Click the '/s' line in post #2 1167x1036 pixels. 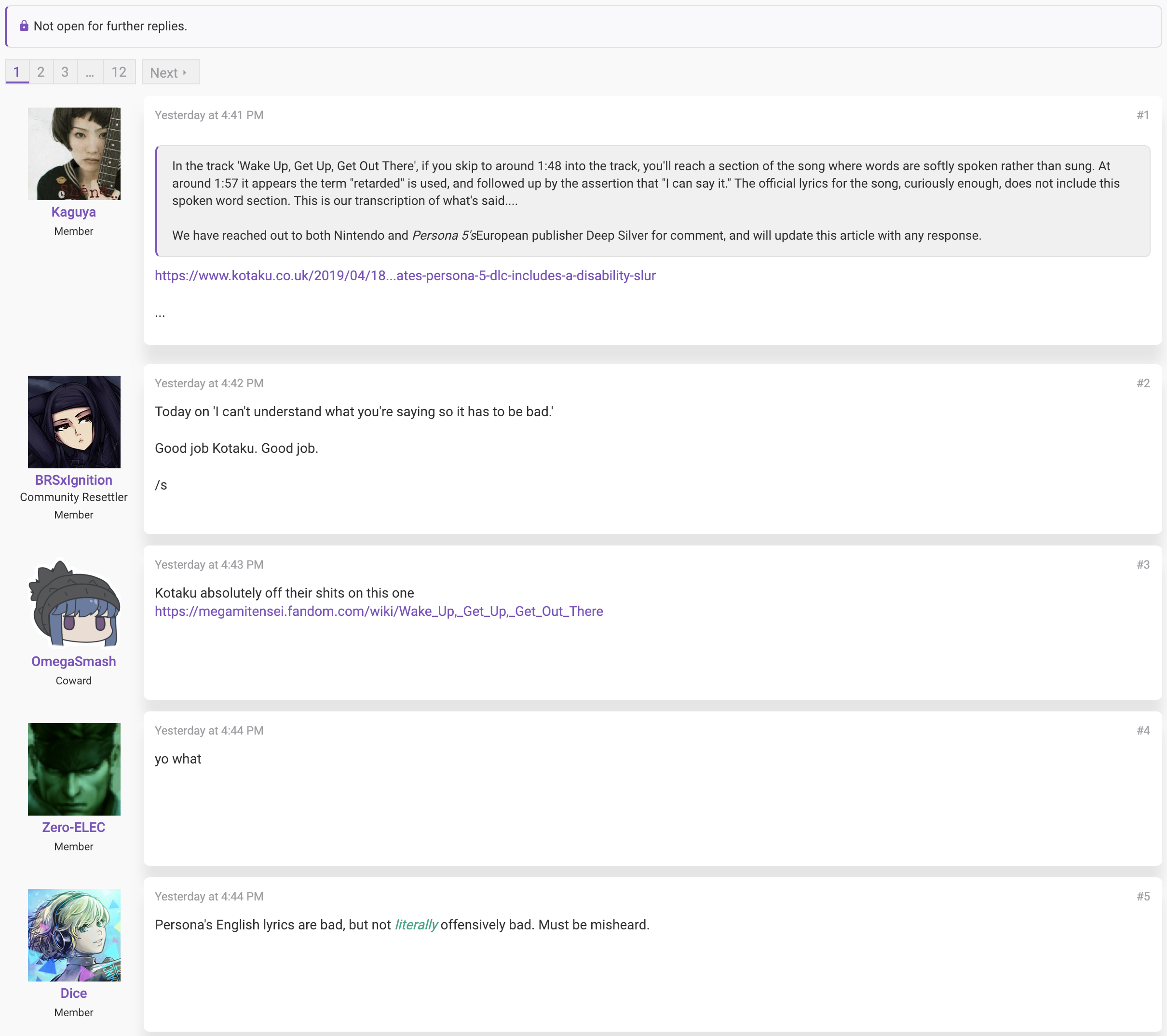point(161,486)
